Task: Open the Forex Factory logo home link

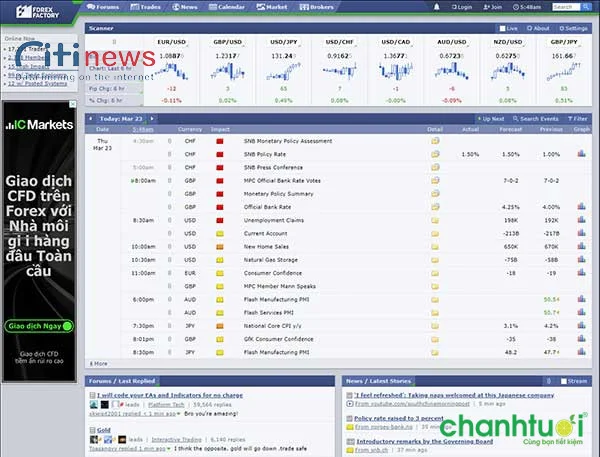Action: pyautogui.click(x=38, y=11)
